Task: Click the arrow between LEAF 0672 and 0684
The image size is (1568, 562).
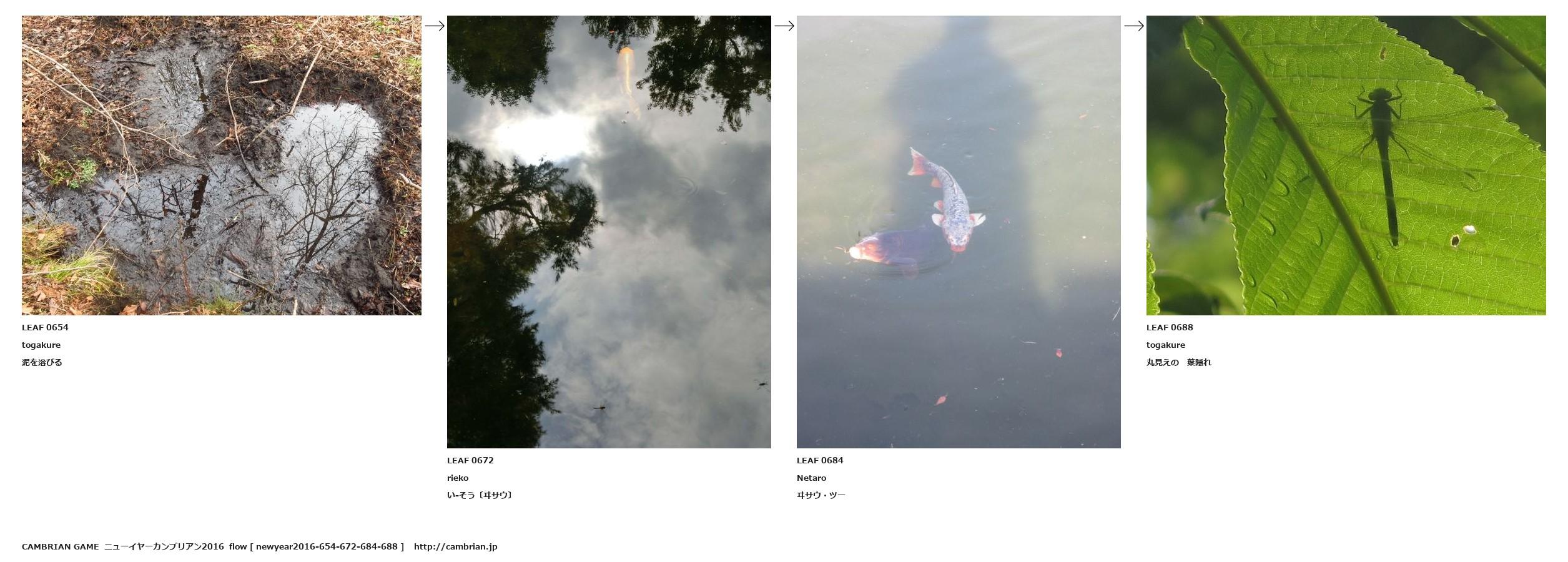Action: [x=784, y=26]
